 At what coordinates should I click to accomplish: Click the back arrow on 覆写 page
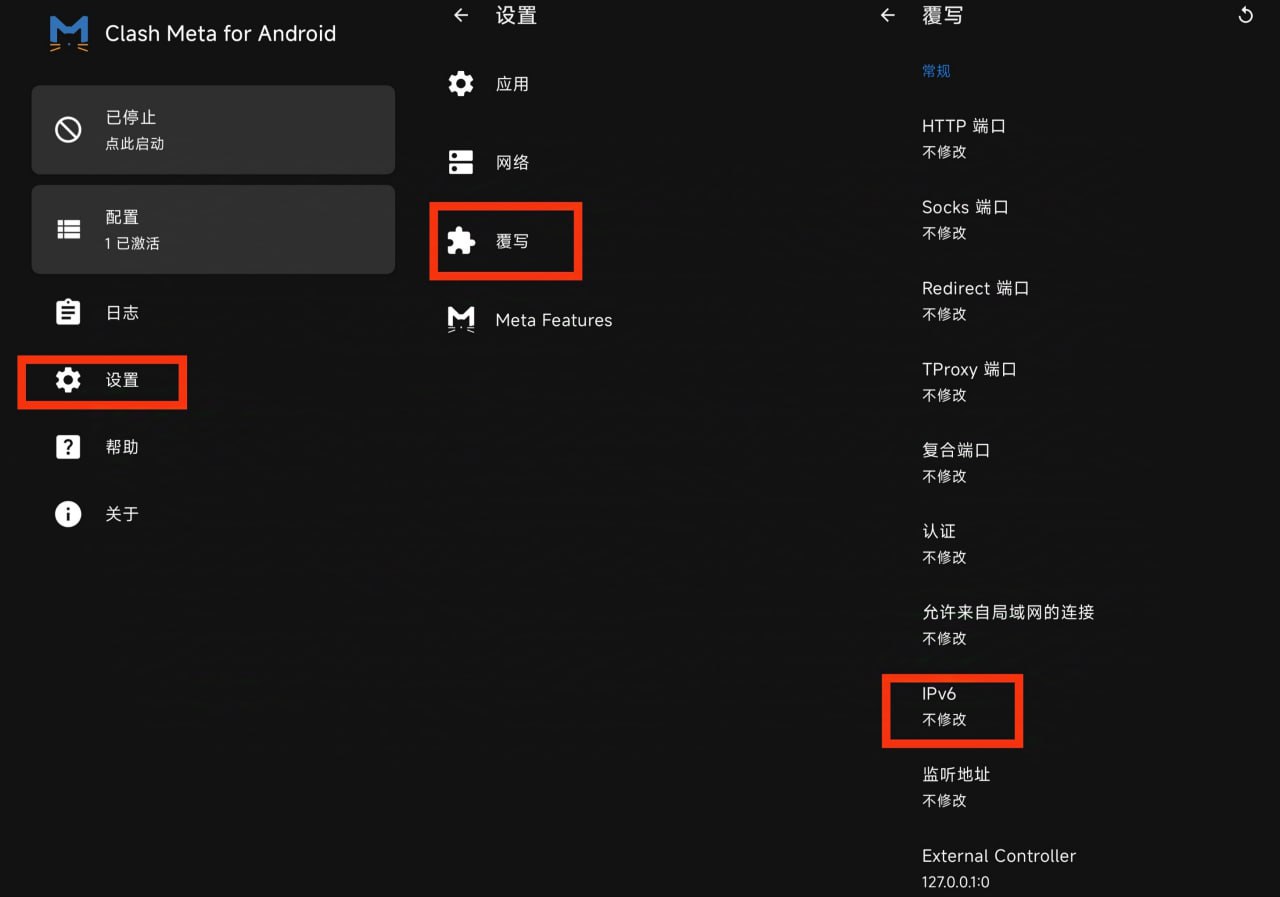pyautogui.click(x=887, y=15)
